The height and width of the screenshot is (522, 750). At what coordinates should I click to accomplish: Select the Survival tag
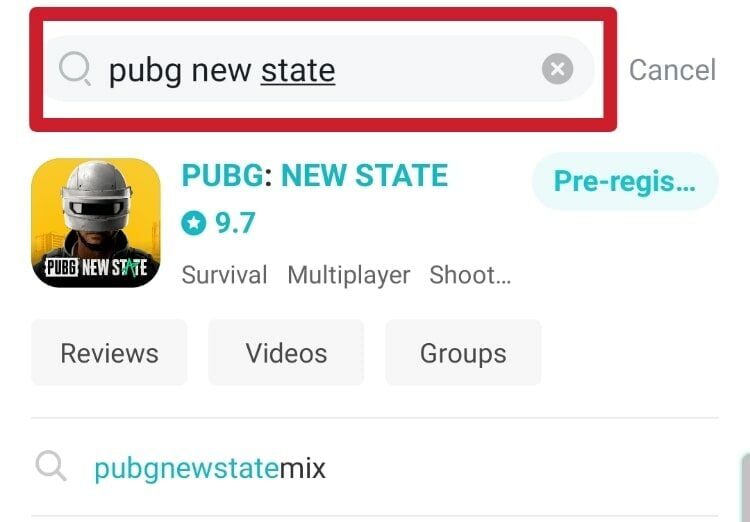(224, 275)
